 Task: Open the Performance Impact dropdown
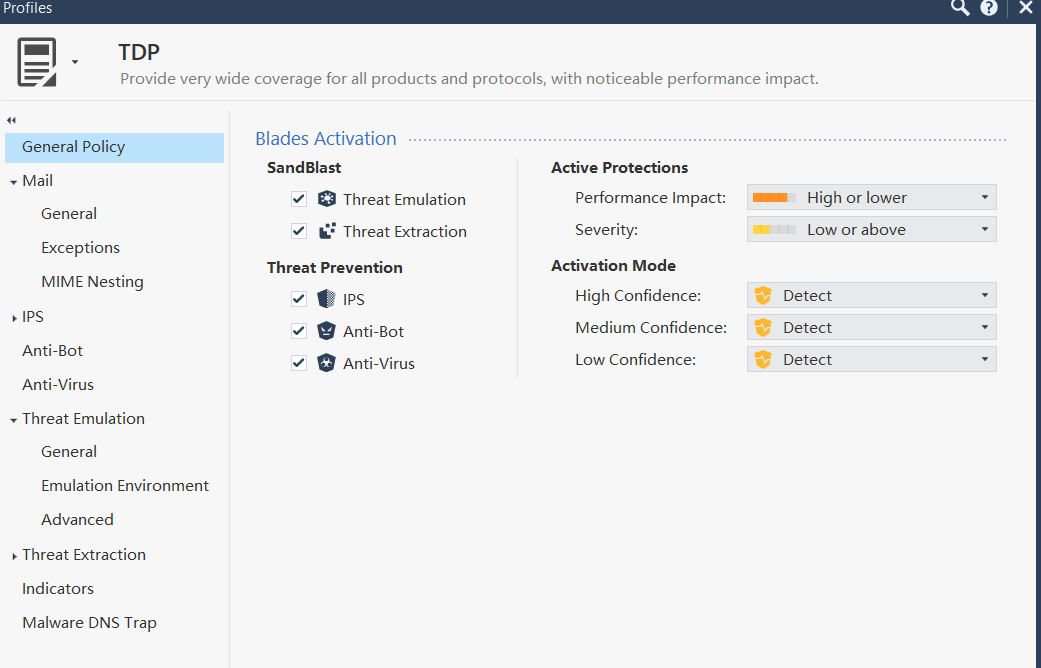[x=871, y=198]
